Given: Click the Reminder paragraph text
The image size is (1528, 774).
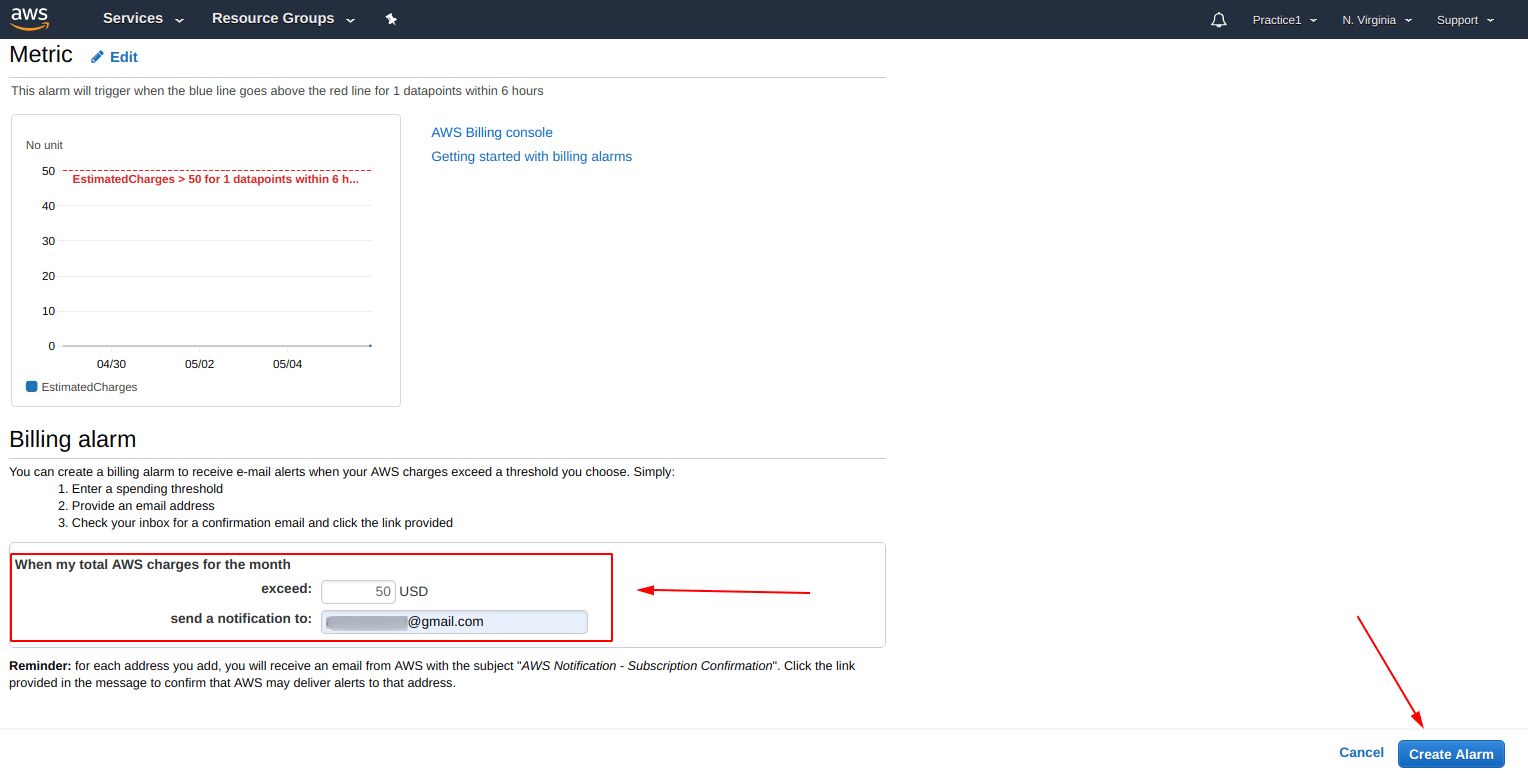Looking at the screenshot, I should (432, 674).
